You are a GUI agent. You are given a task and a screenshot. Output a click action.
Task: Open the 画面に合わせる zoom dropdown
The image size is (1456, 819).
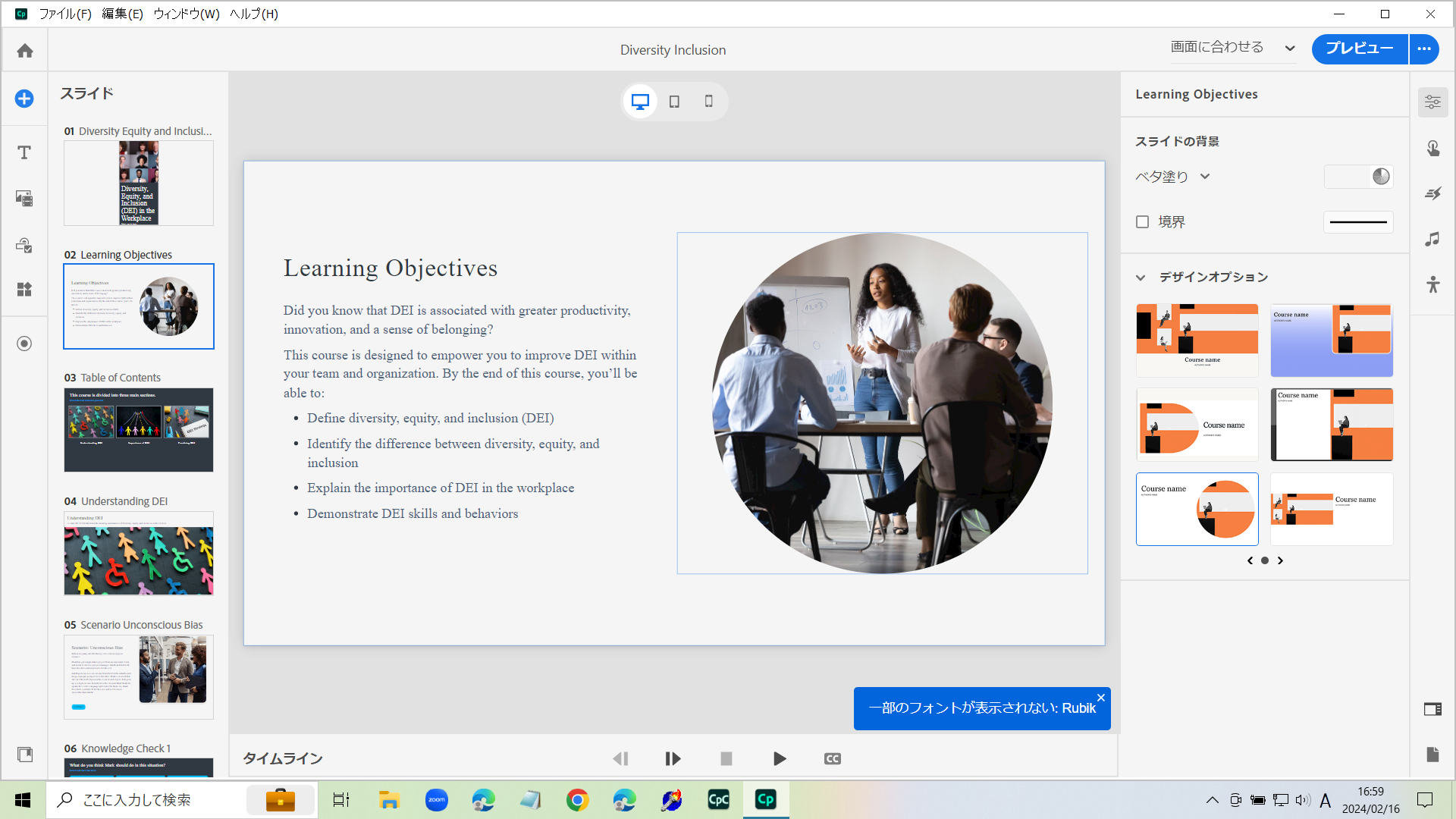pyautogui.click(x=1232, y=48)
